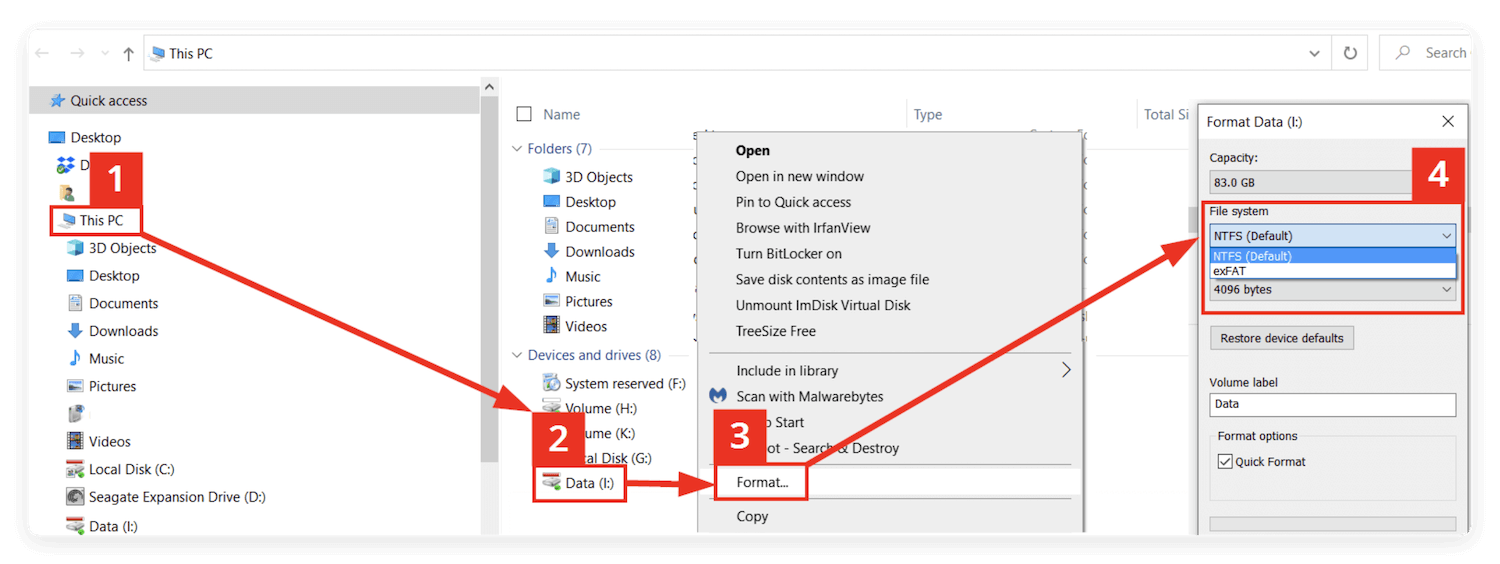
Task: Click Pictures icon in navigation tree
Action: [x=75, y=386]
